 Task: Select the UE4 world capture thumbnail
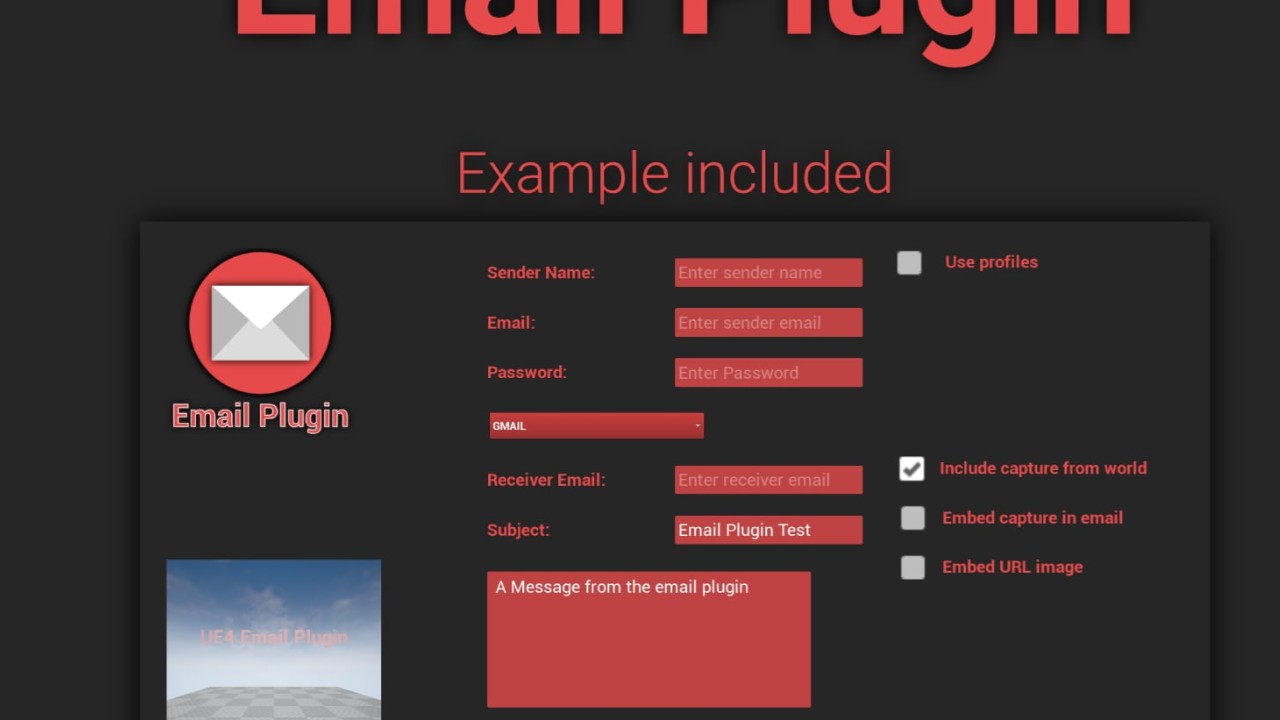[273, 639]
